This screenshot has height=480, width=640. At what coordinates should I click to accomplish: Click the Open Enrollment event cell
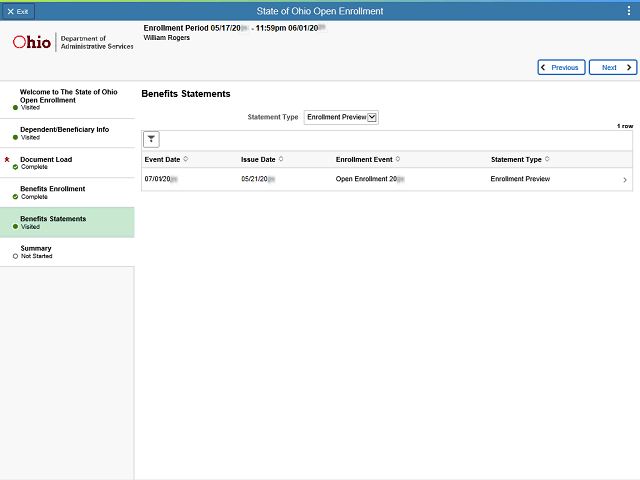tap(370, 179)
